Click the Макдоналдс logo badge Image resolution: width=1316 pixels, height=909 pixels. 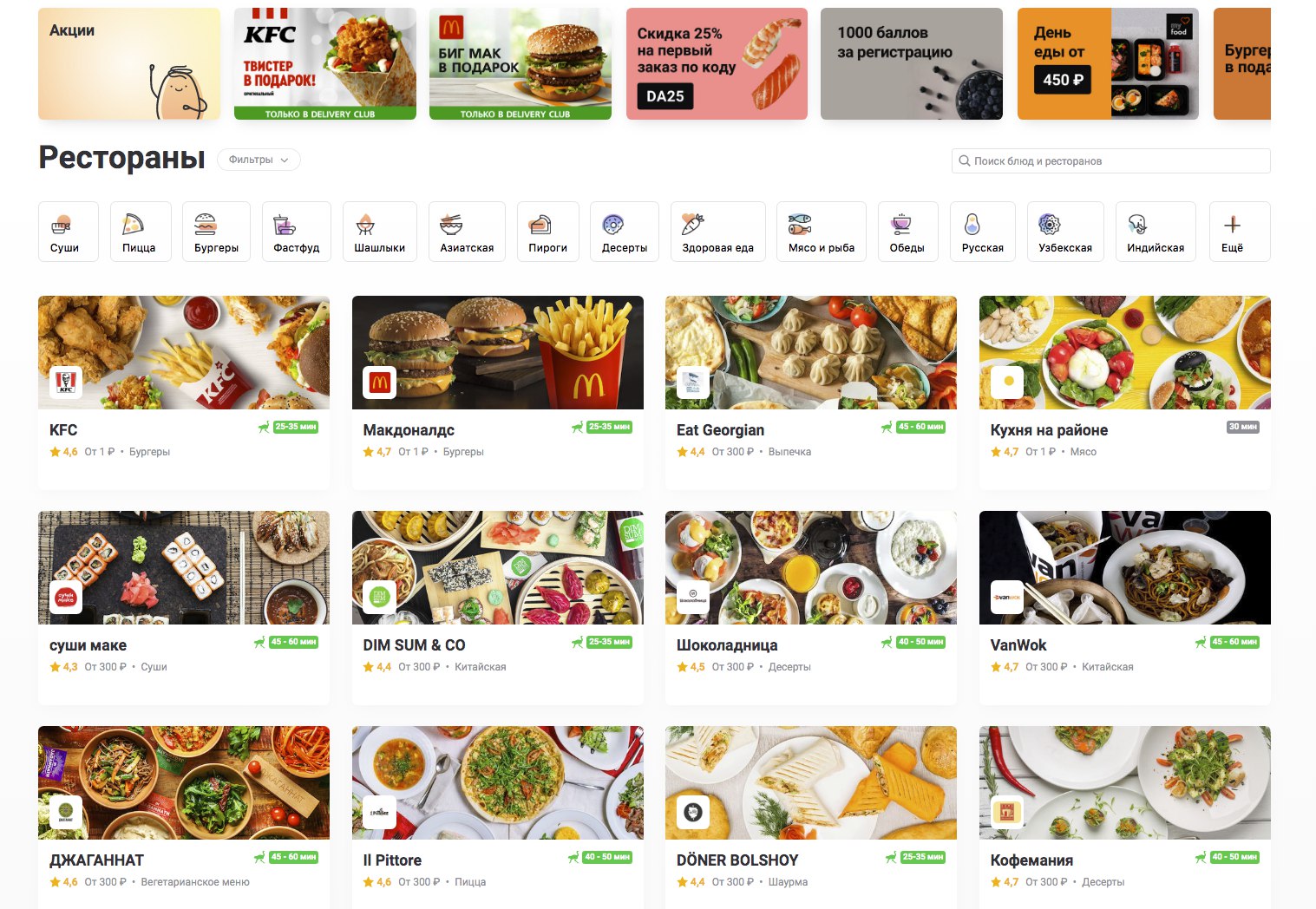[379, 382]
